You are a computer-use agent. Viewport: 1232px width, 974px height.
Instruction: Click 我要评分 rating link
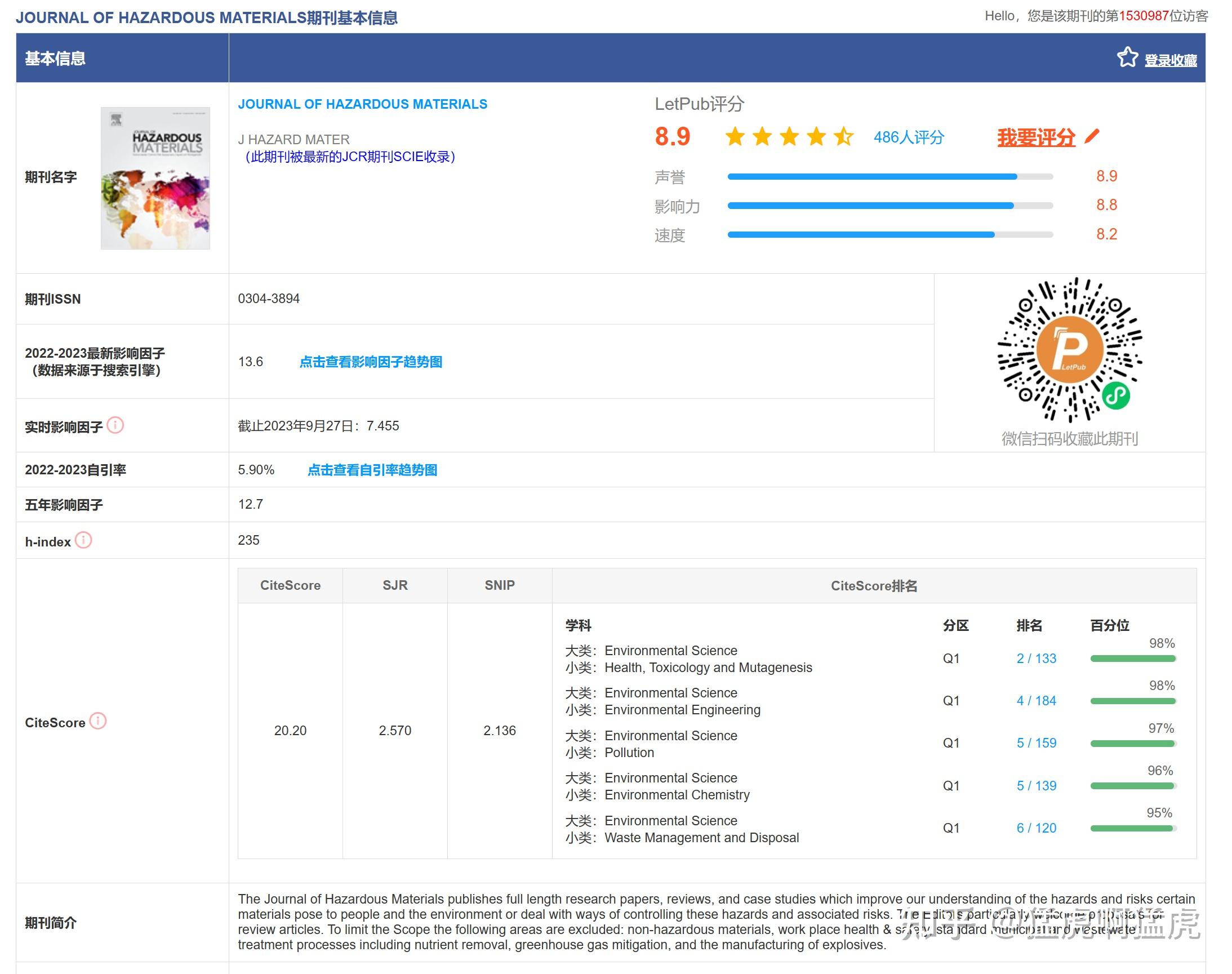(x=1036, y=137)
